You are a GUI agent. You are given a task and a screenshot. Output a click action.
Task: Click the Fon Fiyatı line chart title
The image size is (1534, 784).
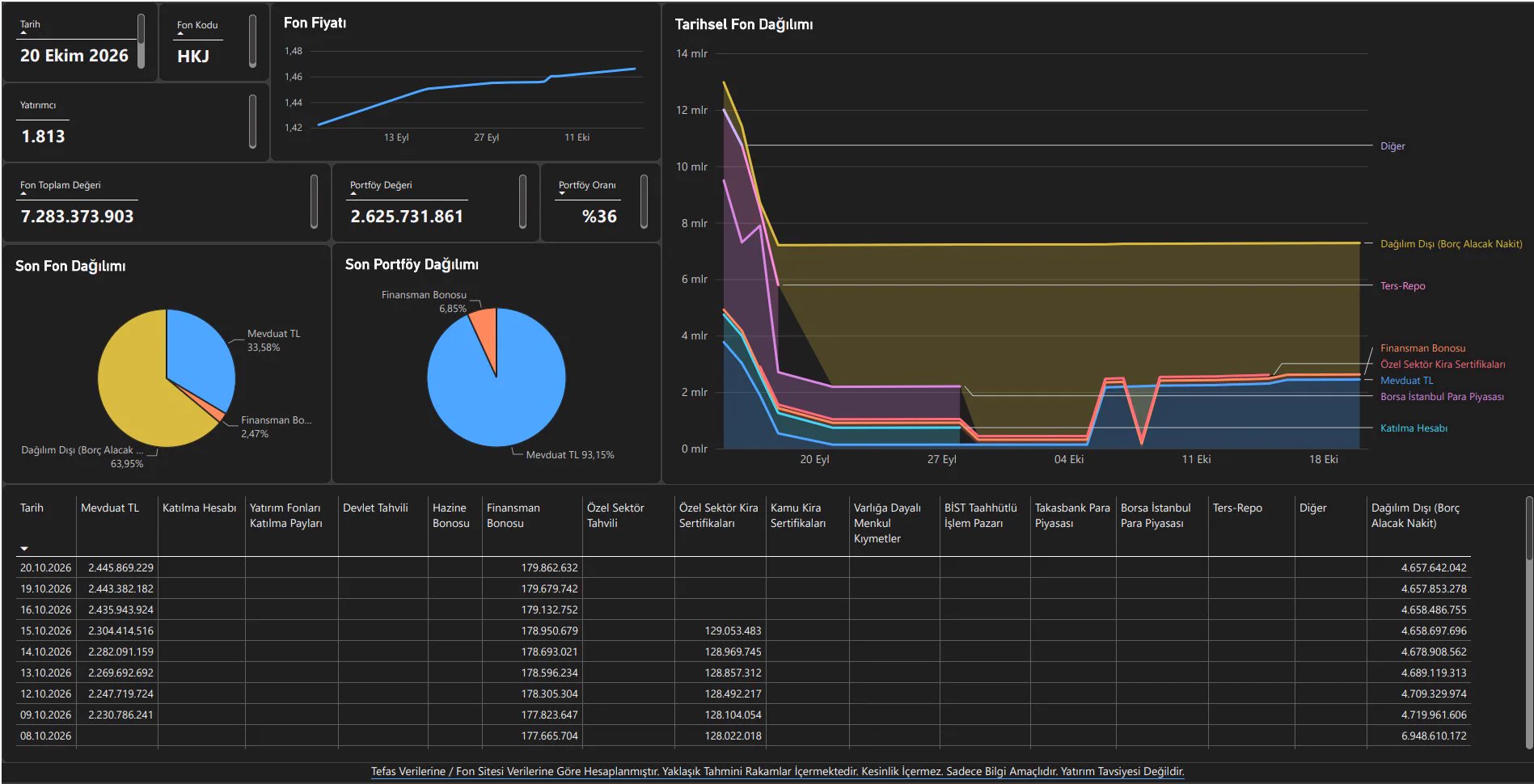click(x=315, y=23)
